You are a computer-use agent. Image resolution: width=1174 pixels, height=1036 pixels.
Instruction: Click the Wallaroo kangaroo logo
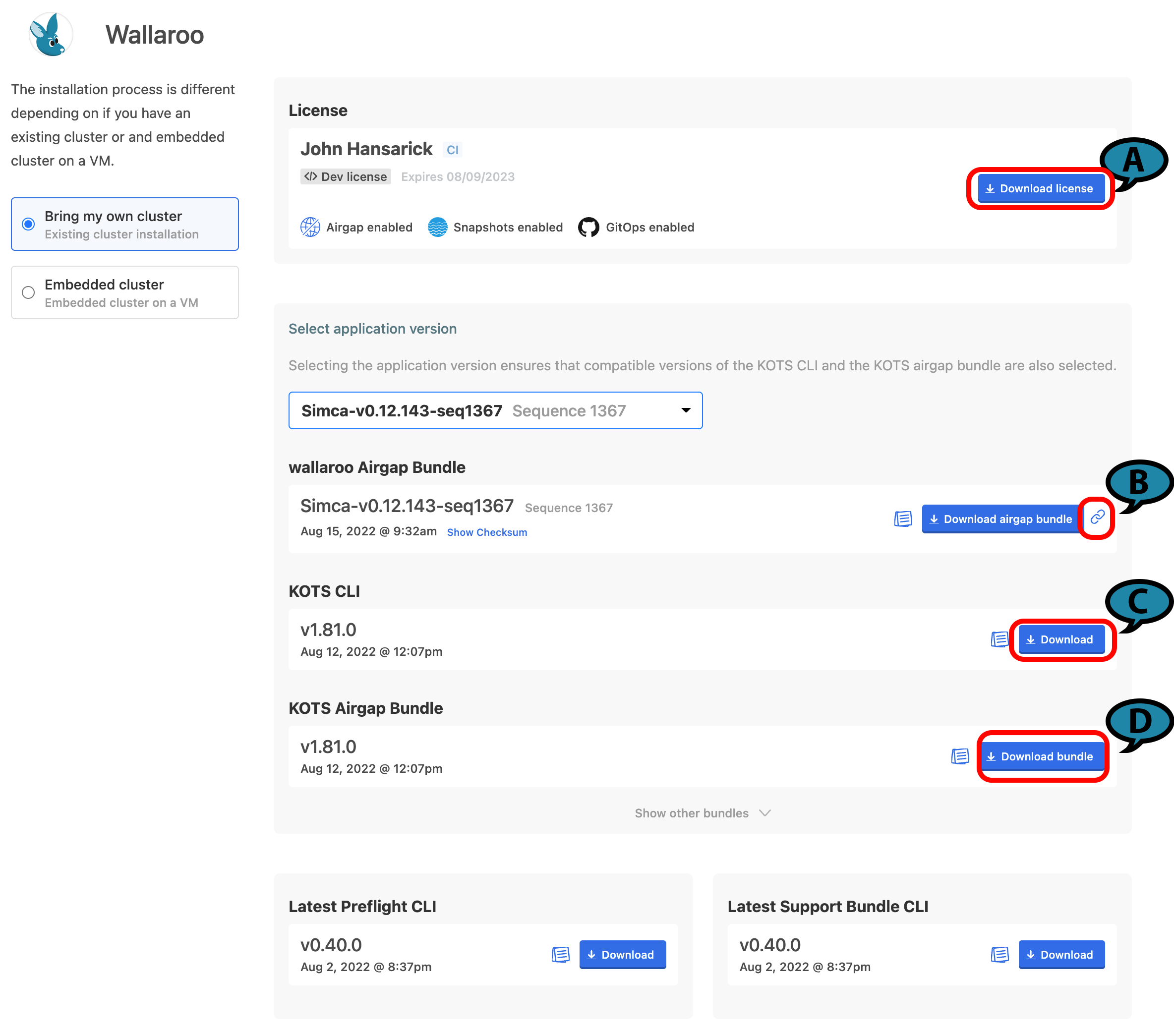pyautogui.click(x=51, y=35)
